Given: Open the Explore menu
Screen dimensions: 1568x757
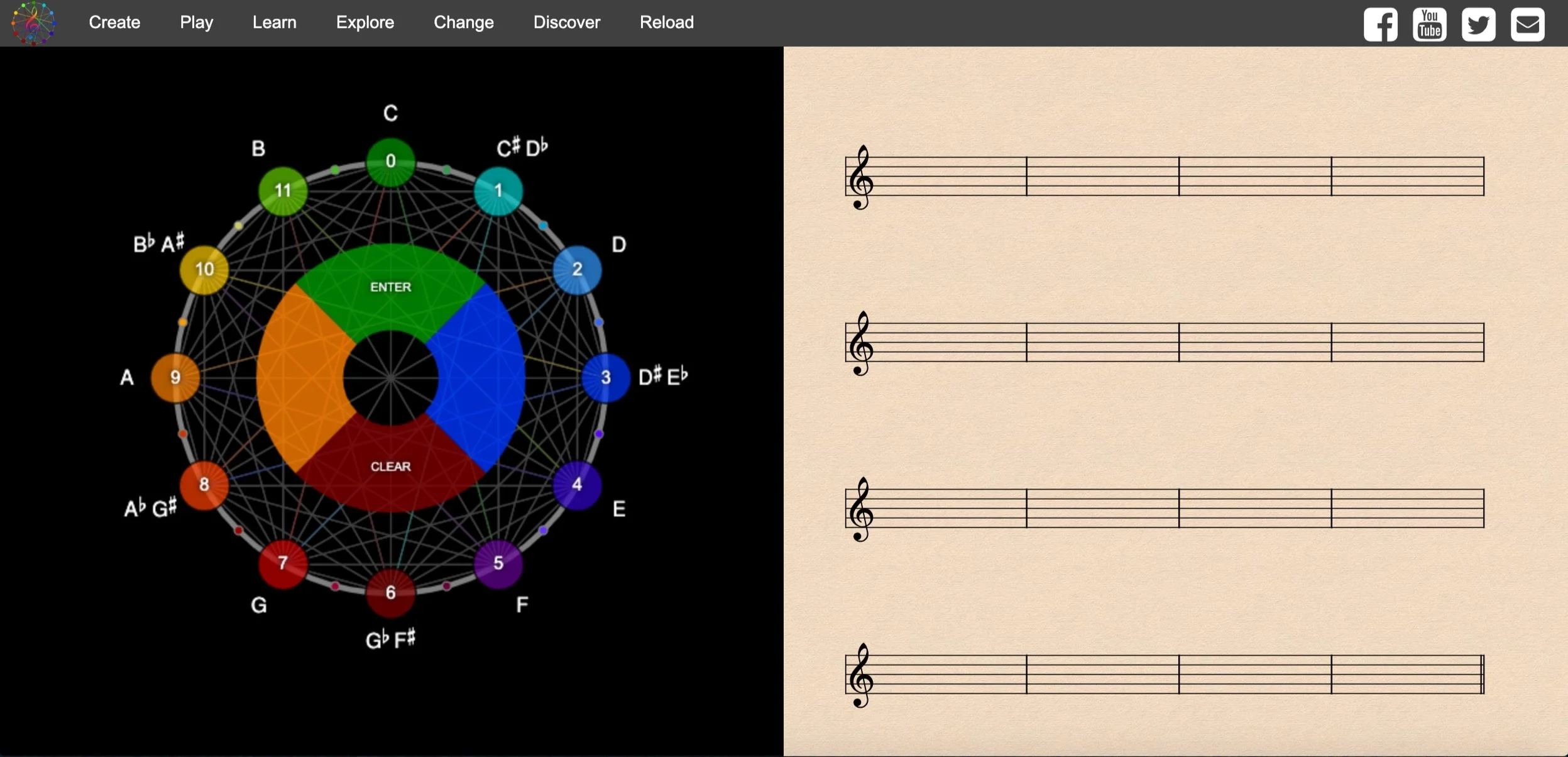Looking at the screenshot, I should click(365, 23).
